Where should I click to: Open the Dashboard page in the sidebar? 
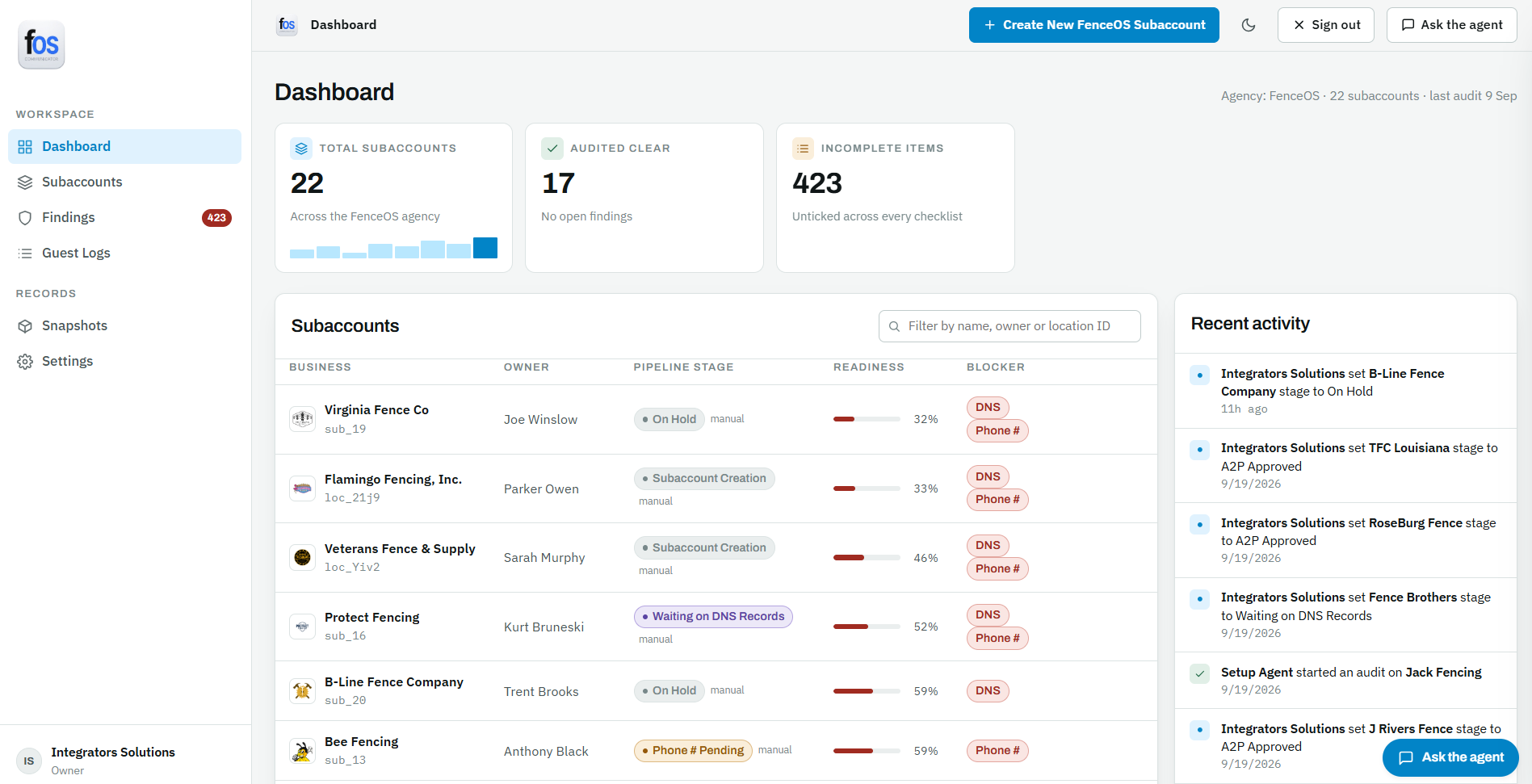pyautogui.click(x=124, y=146)
